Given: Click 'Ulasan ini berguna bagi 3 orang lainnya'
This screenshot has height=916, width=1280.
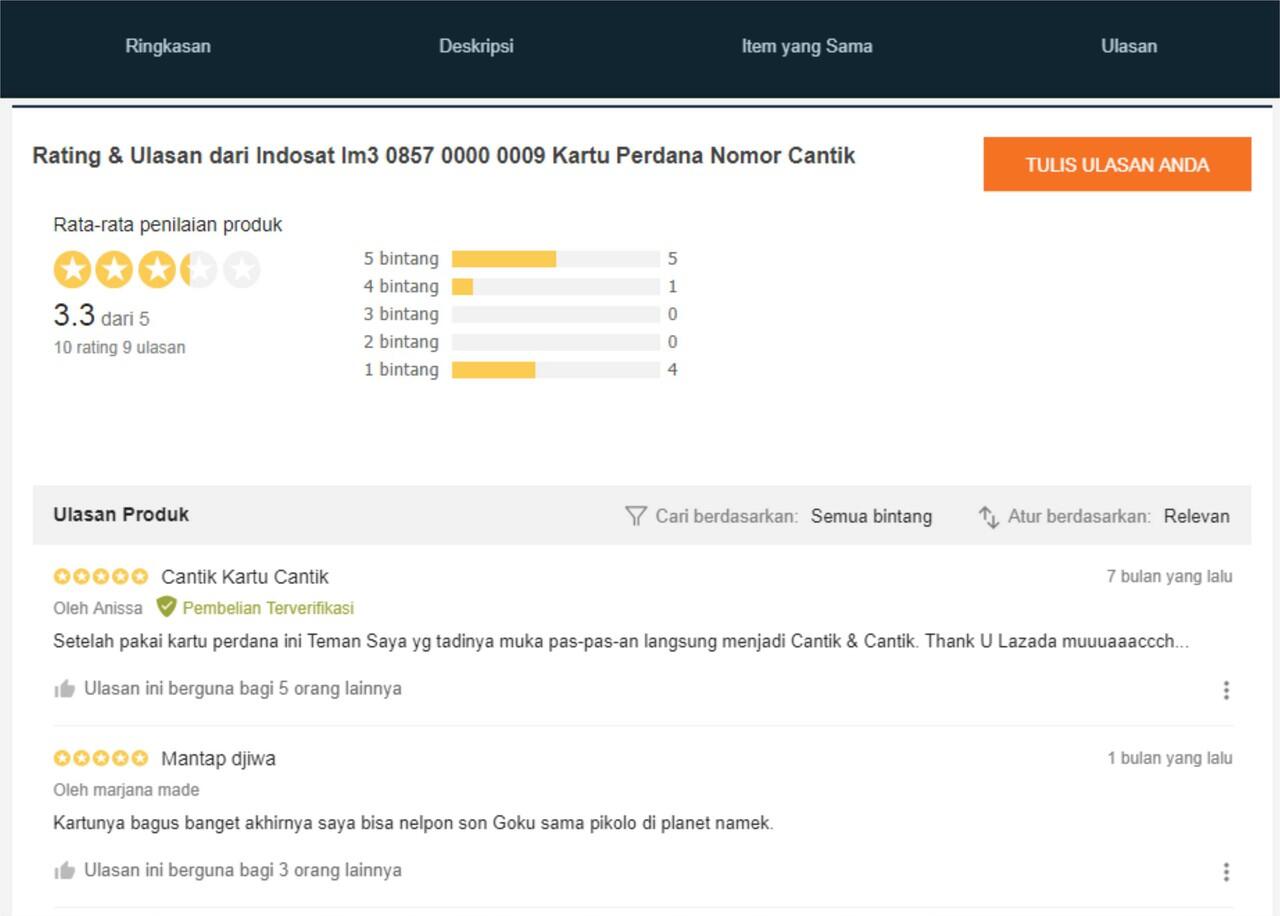Looking at the screenshot, I should (x=243, y=870).
